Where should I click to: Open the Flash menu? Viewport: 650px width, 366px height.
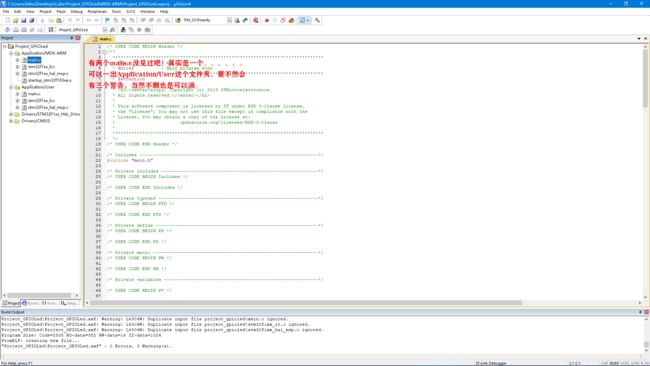pos(61,12)
